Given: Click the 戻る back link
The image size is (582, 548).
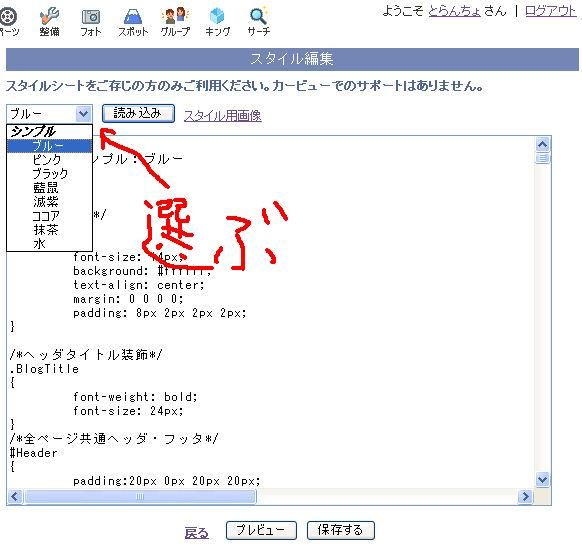Looking at the screenshot, I should (197, 534).
